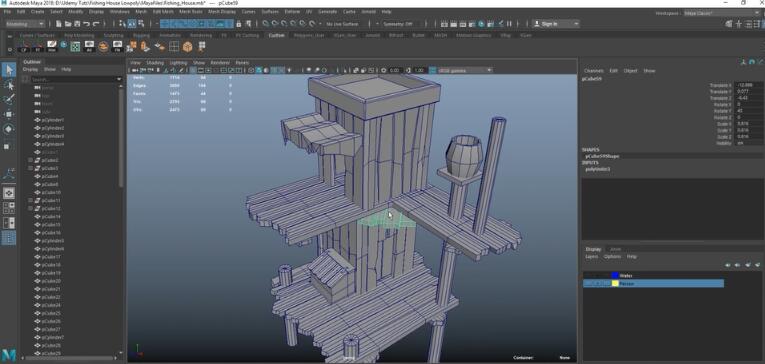Select the four-pane layout icon
Viewport: 765px width, 364px height.
coord(8,208)
